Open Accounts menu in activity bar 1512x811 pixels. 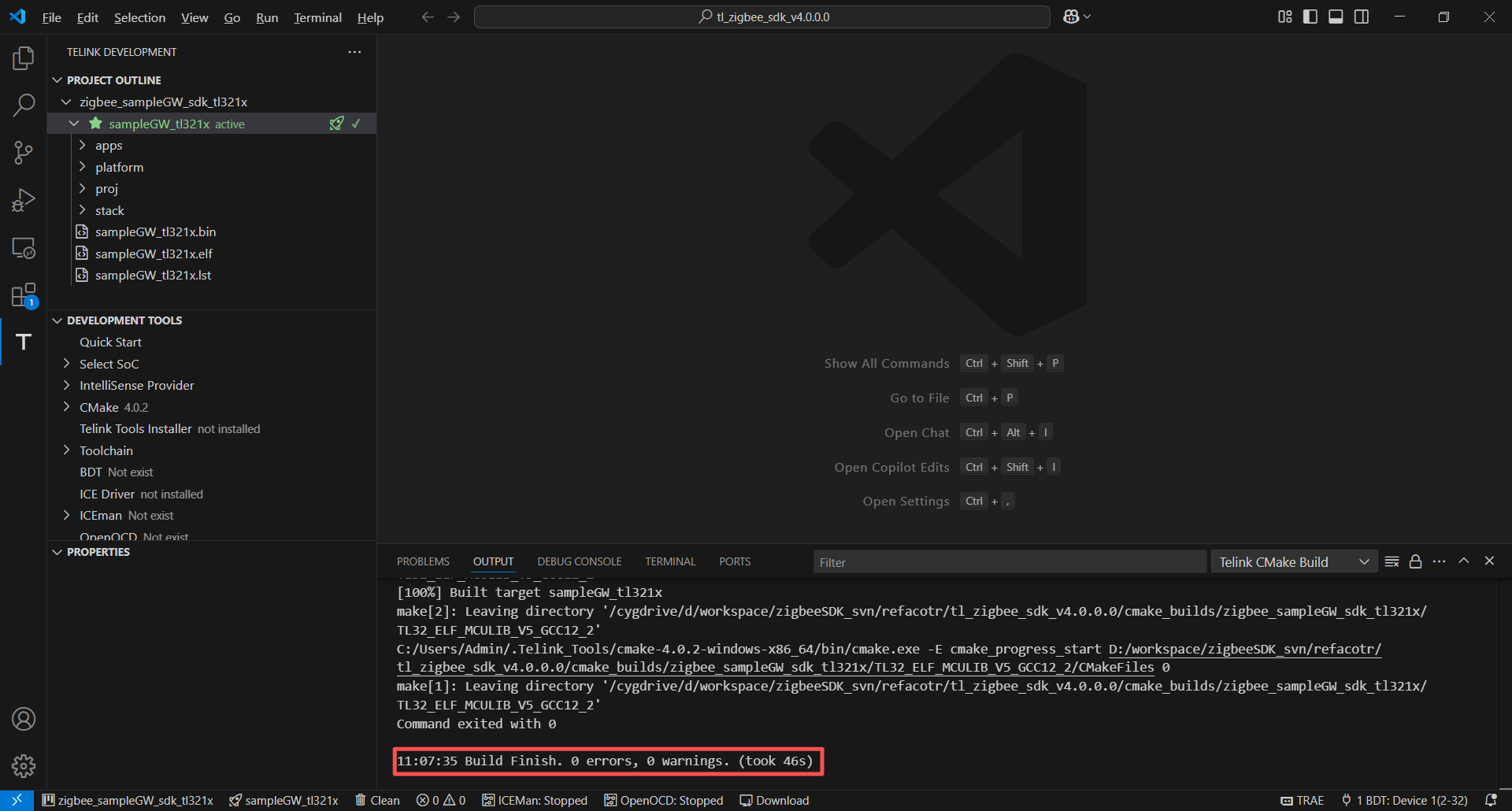pyautogui.click(x=24, y=719)
